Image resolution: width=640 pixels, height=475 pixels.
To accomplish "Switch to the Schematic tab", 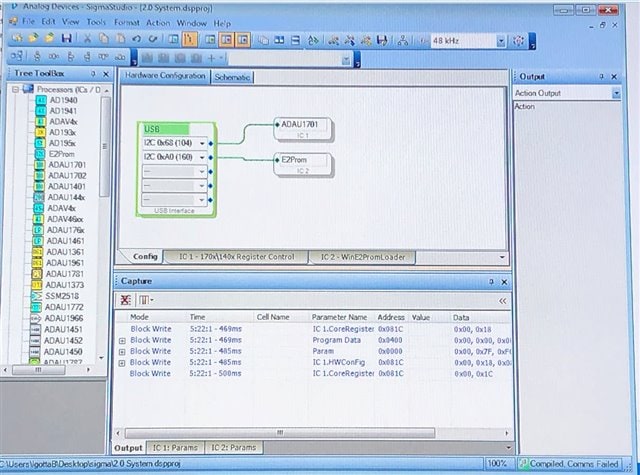I will click(x=232, y=77).
